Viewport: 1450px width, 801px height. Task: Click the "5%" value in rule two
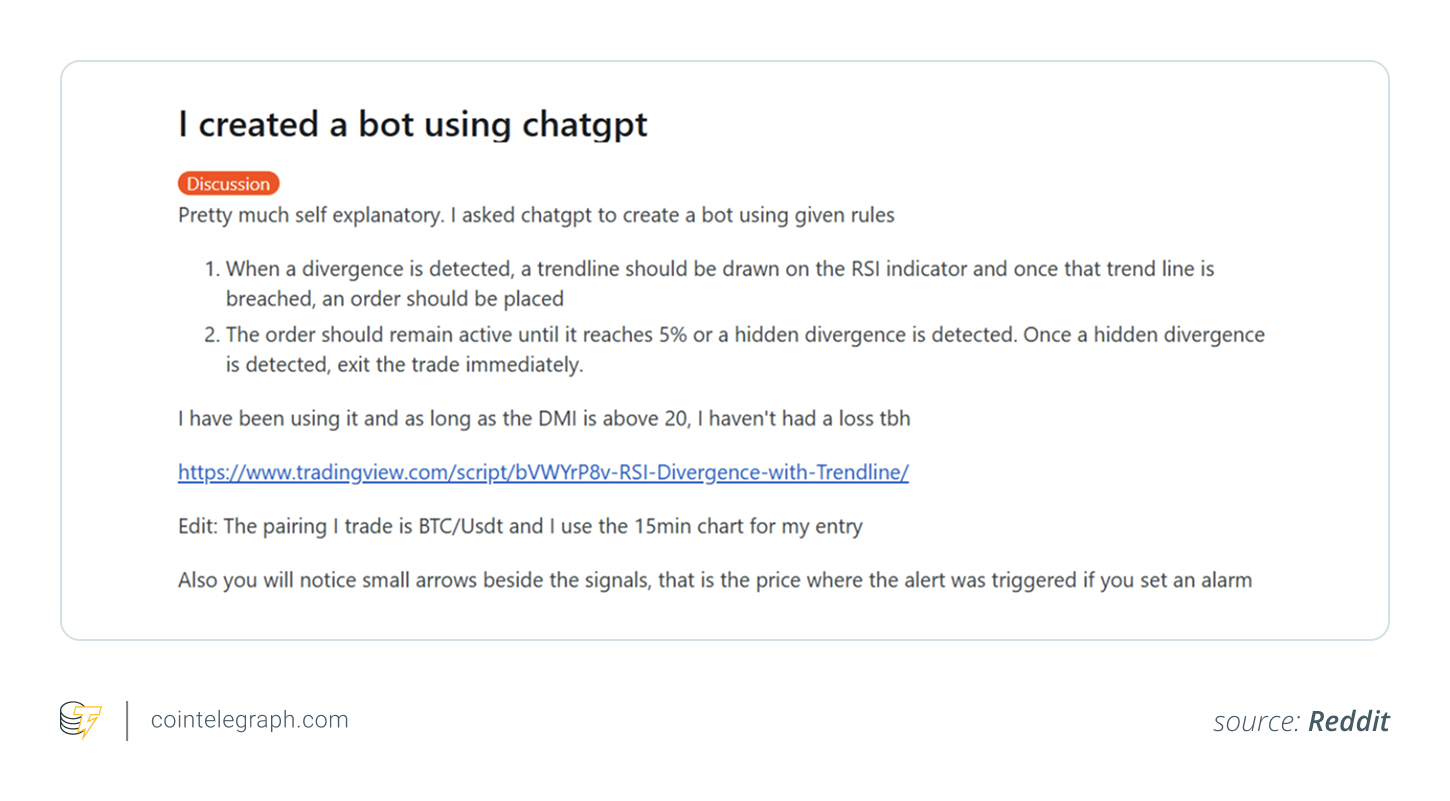673,335
